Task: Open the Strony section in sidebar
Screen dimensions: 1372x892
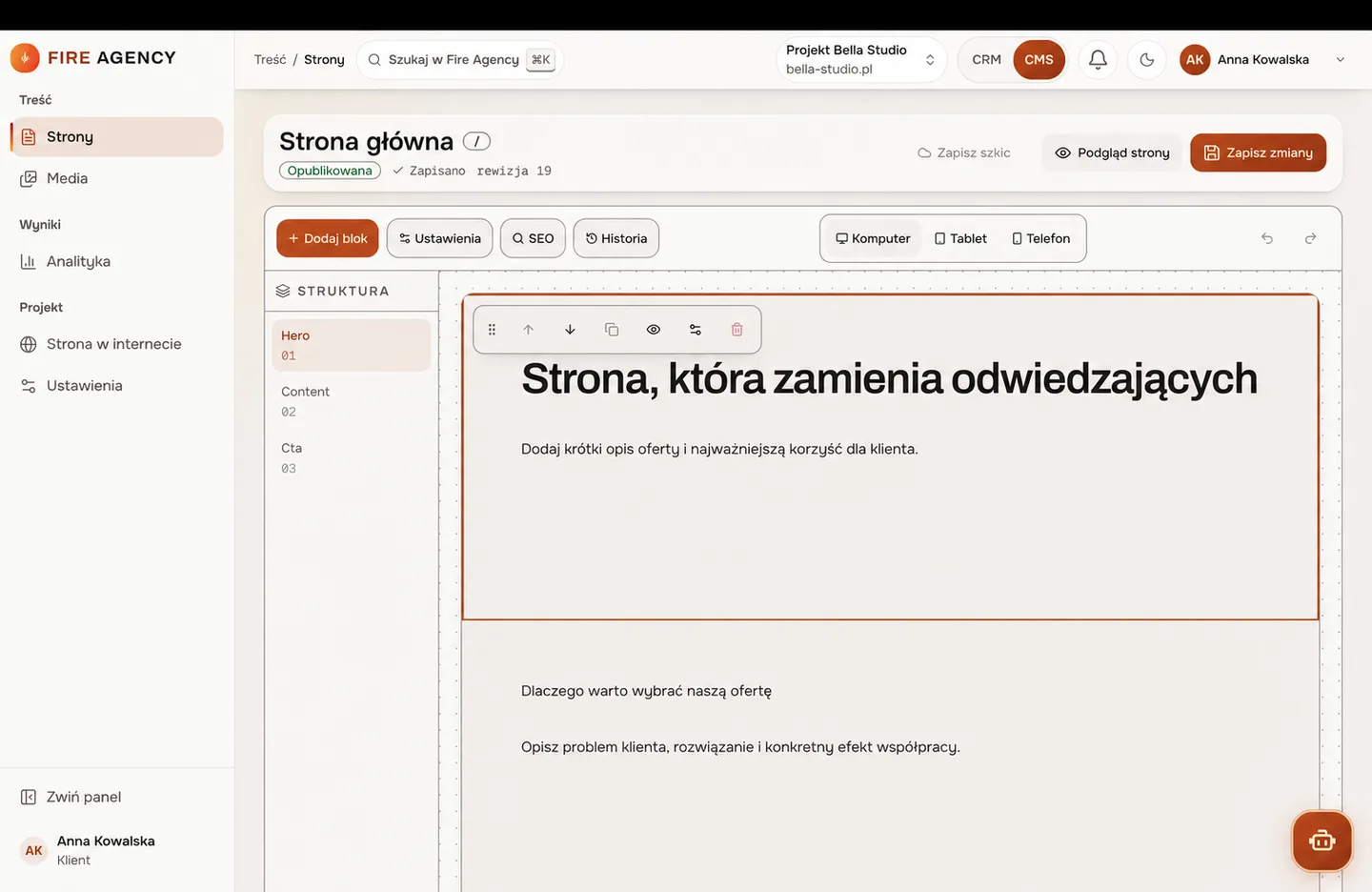Action: pos(117,137)
